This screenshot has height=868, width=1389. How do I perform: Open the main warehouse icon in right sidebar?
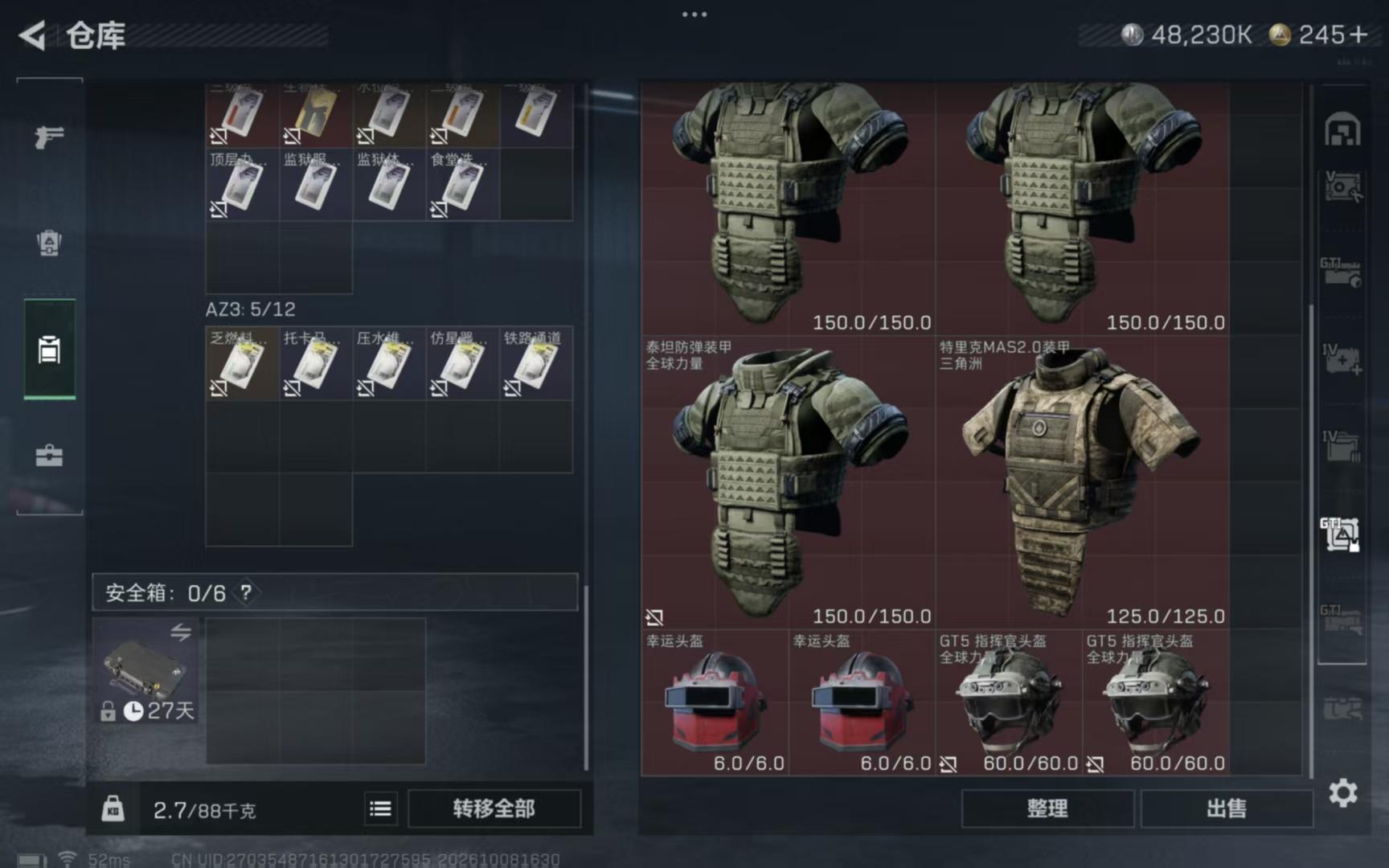click(x=1342, y=130)
